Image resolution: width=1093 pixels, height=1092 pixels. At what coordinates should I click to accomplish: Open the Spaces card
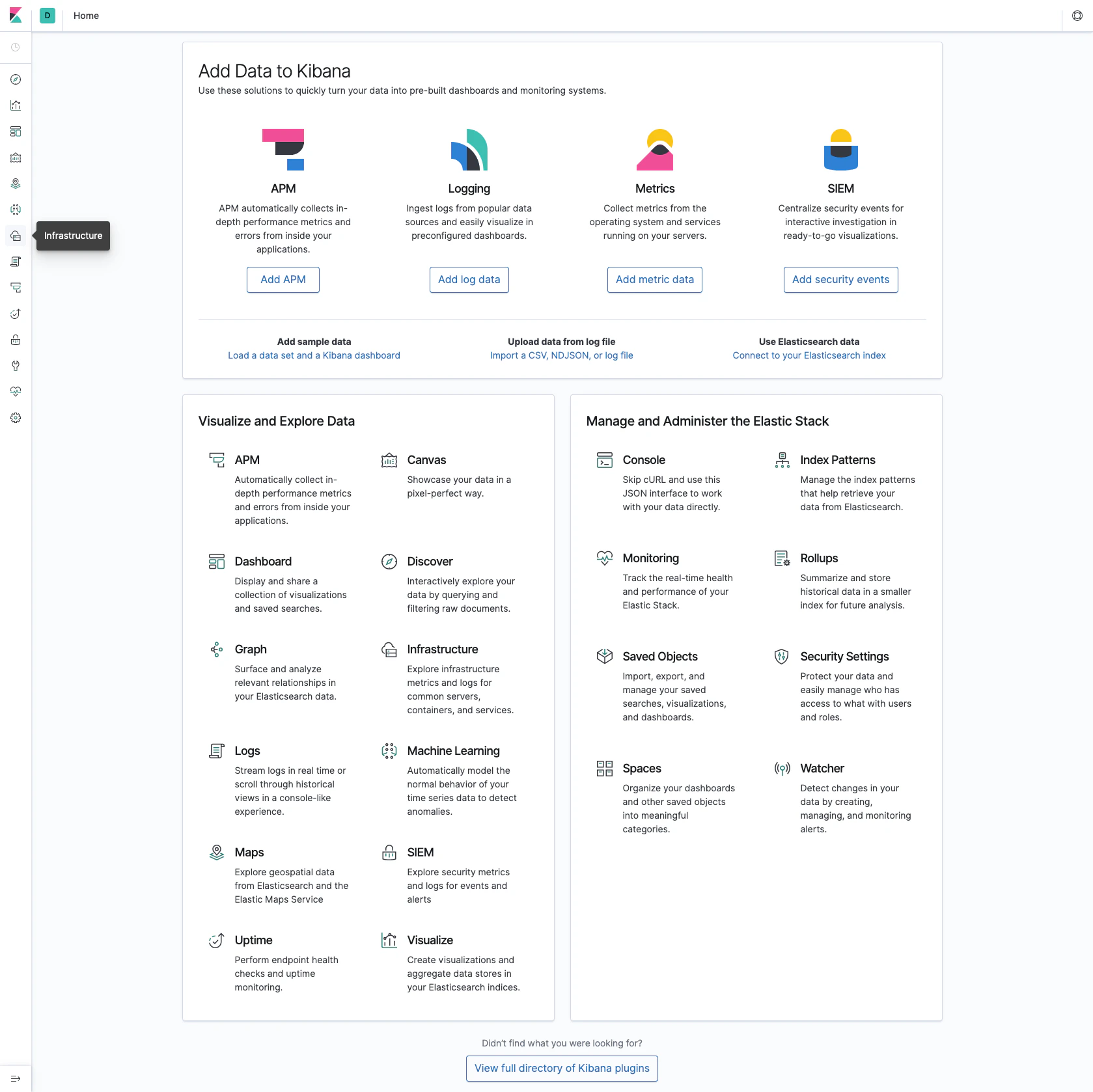(x=667, y=799)
